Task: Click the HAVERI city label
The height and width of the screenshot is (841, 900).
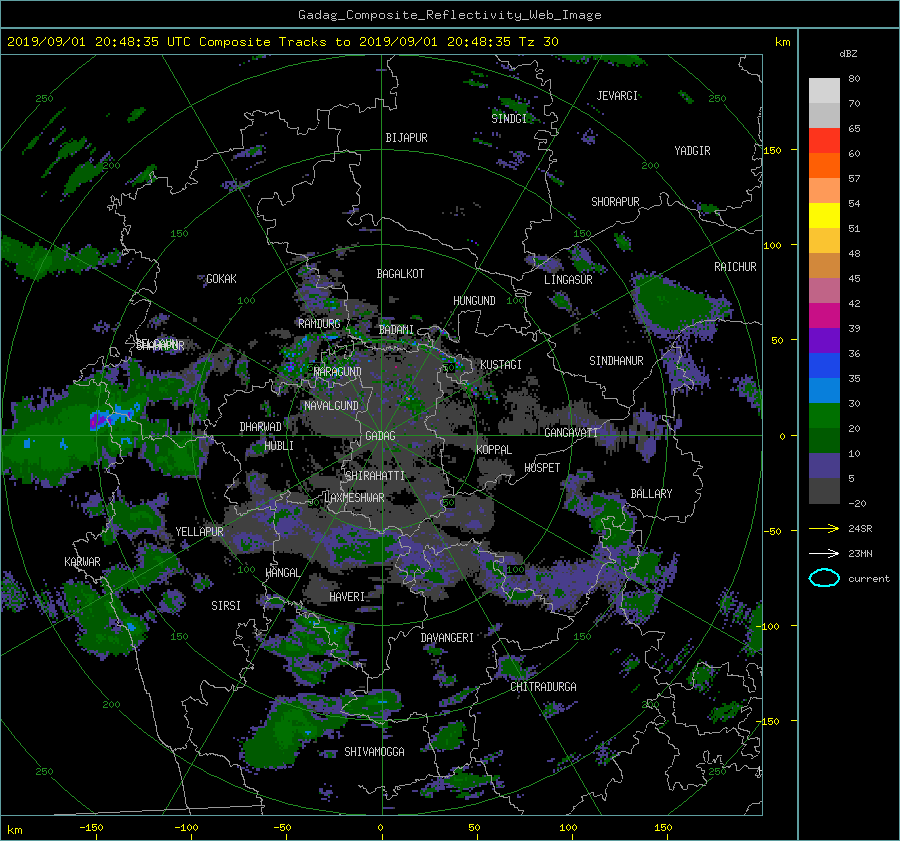Action: tap(347, 597)
